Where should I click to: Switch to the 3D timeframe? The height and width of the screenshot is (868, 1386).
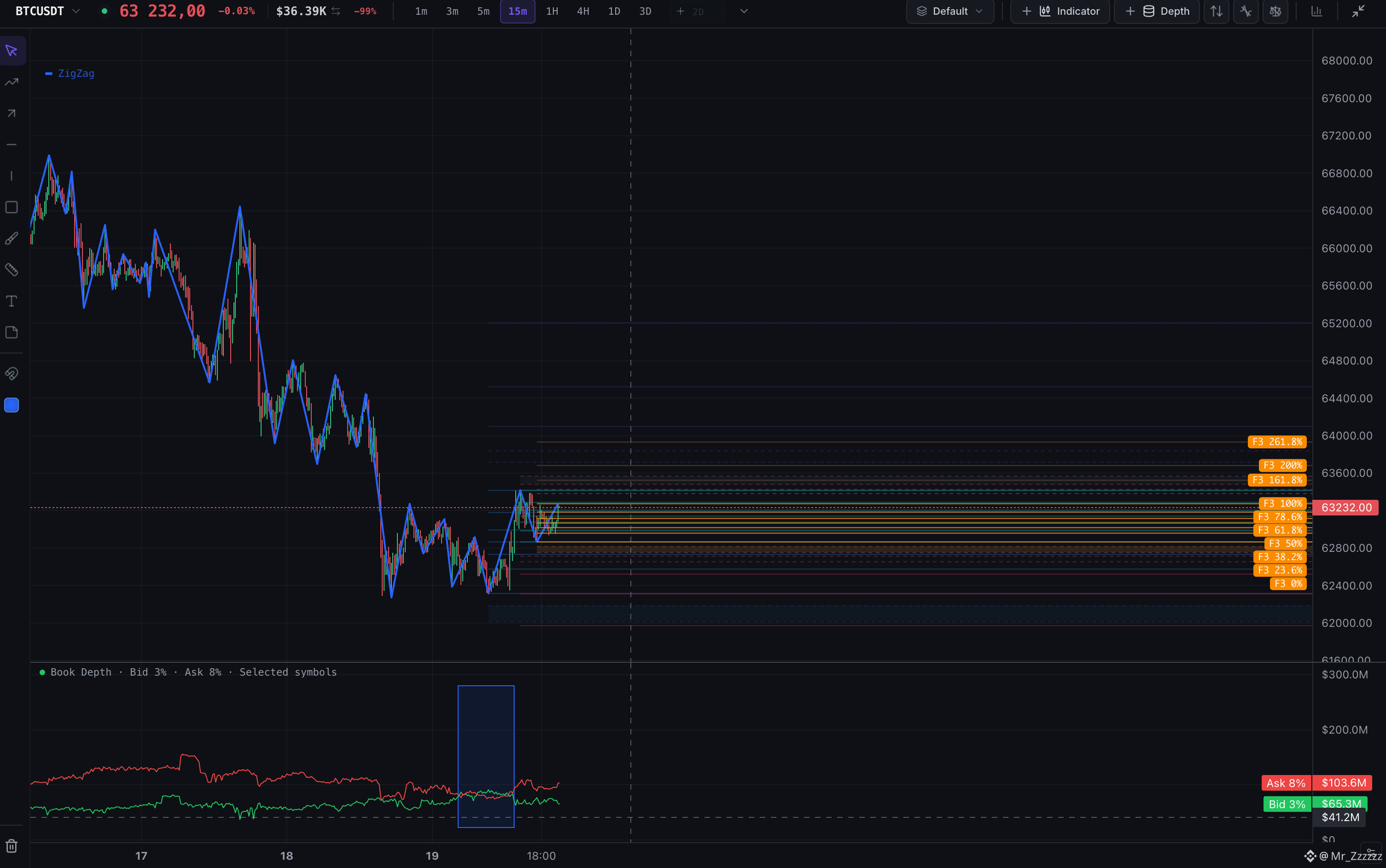pyautogui.click(x=645, y=11)
